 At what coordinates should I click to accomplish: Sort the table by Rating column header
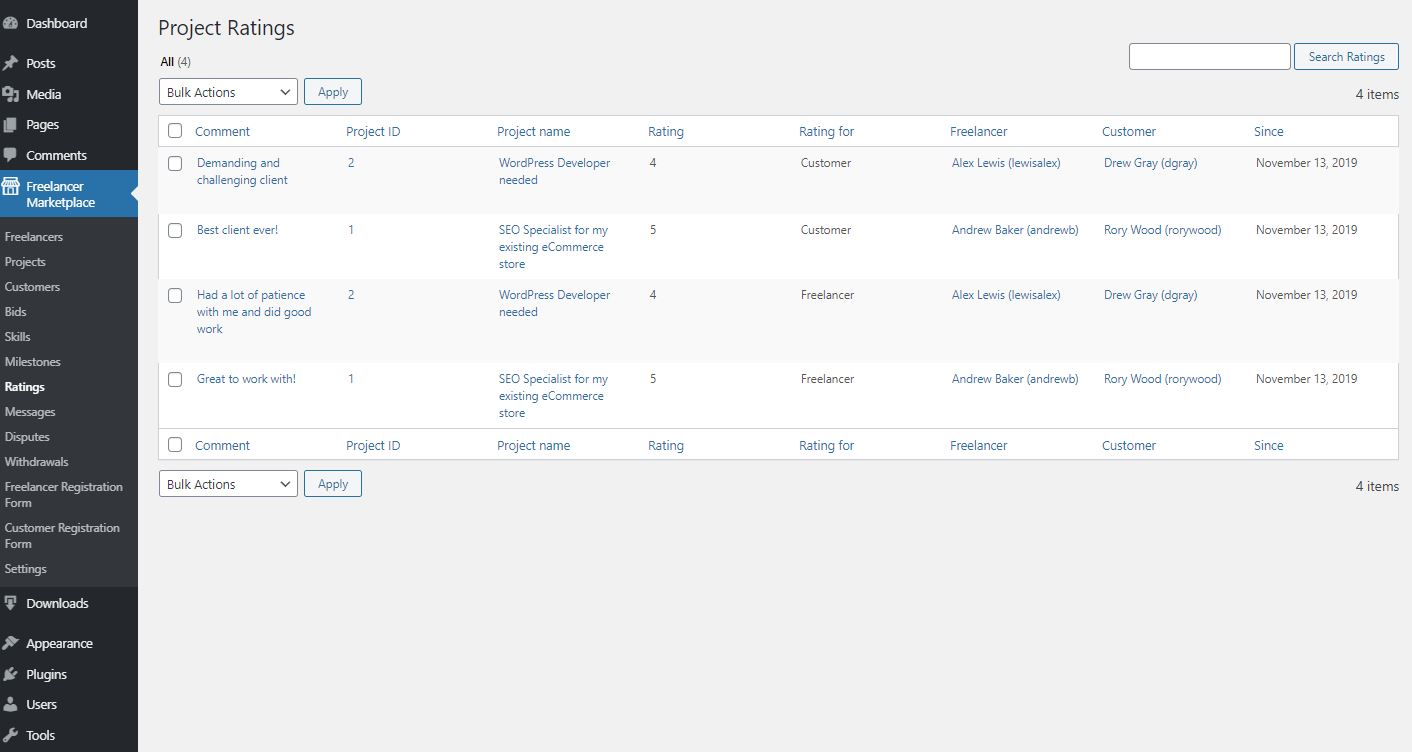click(x=666, y=131)
